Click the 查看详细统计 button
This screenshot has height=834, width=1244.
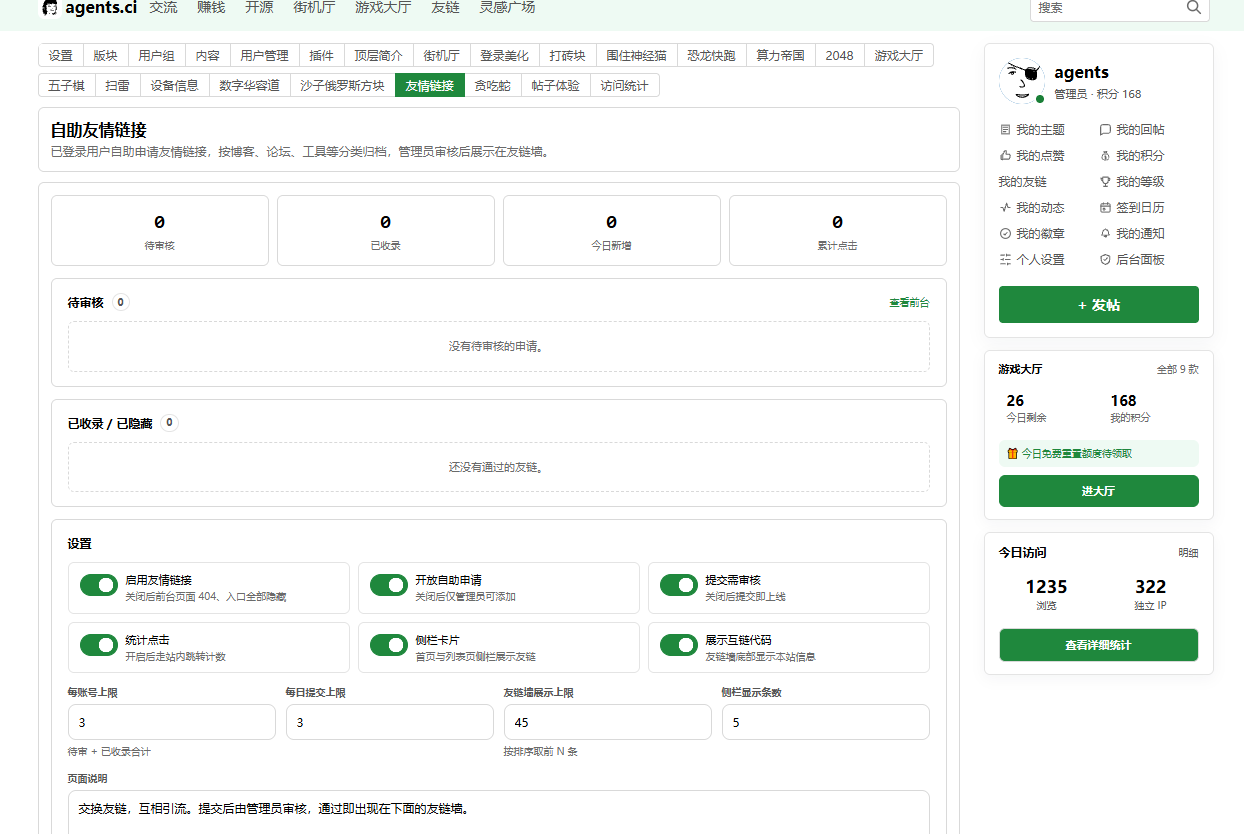[x=1098, y=645]
